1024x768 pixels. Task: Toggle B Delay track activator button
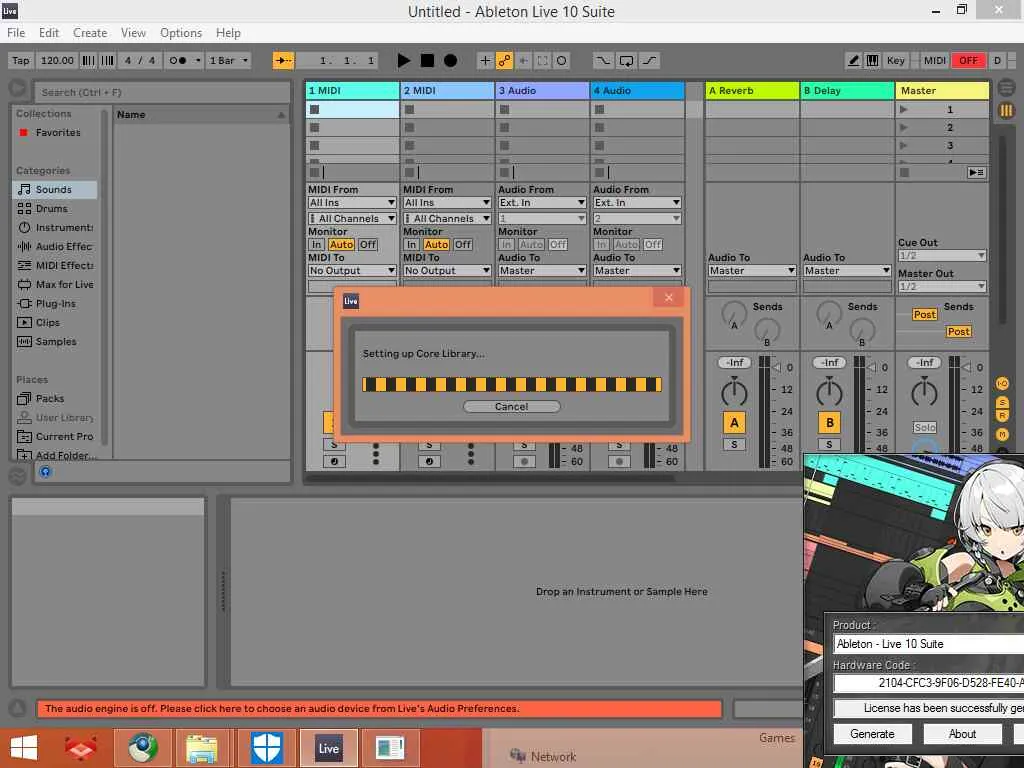[x=829, y=423]
